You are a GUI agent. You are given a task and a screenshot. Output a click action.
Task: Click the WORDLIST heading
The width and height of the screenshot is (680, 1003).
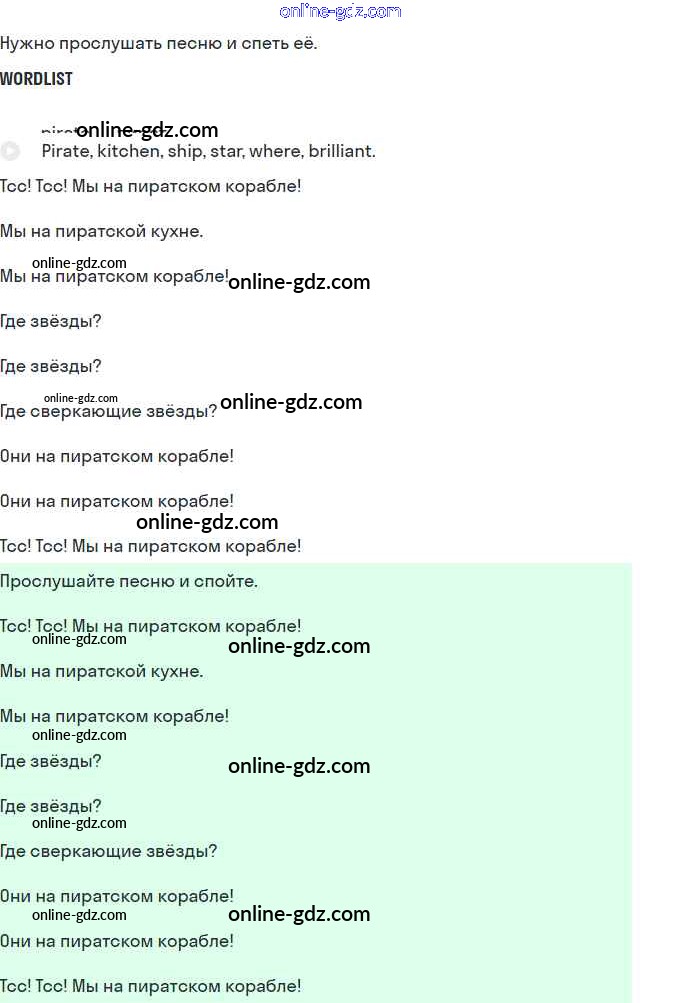point(36,79)
